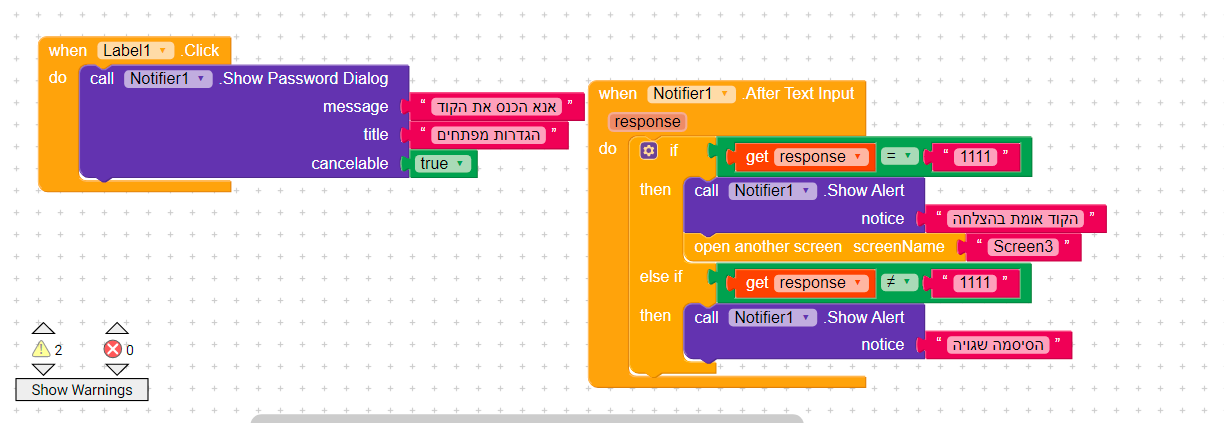The image size is (1224, 423).
Task: Edit the 1111 text in the else-if condition
Action: [973, 283]
